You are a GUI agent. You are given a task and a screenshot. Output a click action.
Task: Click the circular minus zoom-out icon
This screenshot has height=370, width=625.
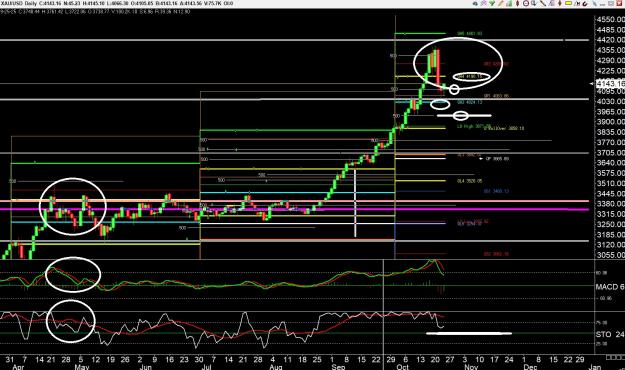(526, 3)
